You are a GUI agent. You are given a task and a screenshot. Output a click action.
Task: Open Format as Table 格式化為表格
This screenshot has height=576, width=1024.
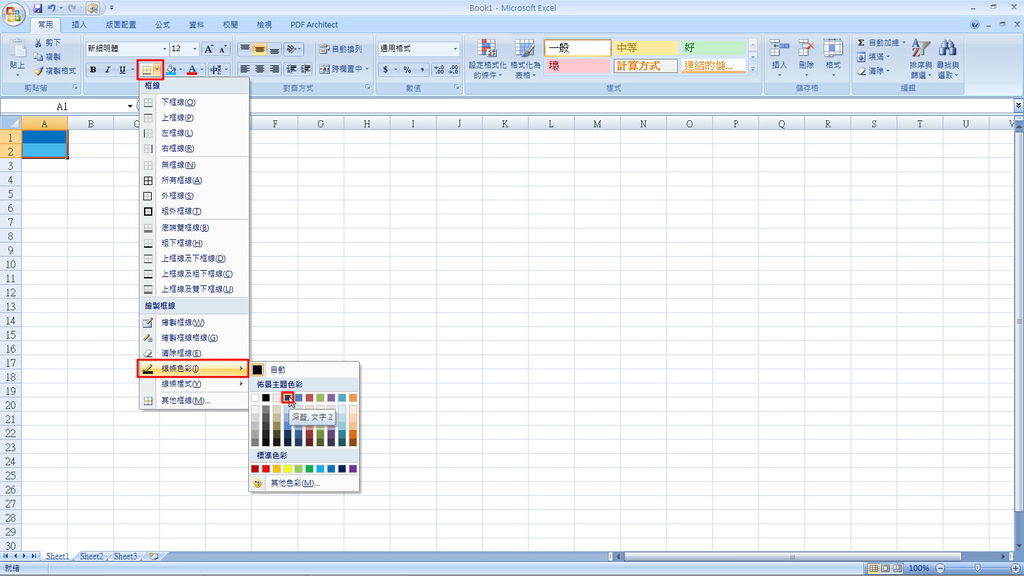[x=524, y=59]
